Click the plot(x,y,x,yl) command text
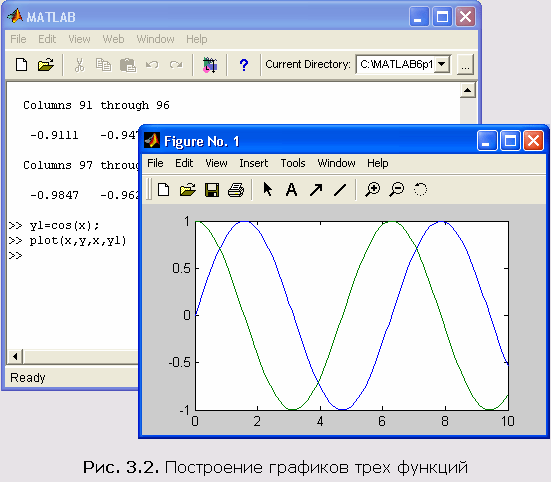 tap(78, 241)
